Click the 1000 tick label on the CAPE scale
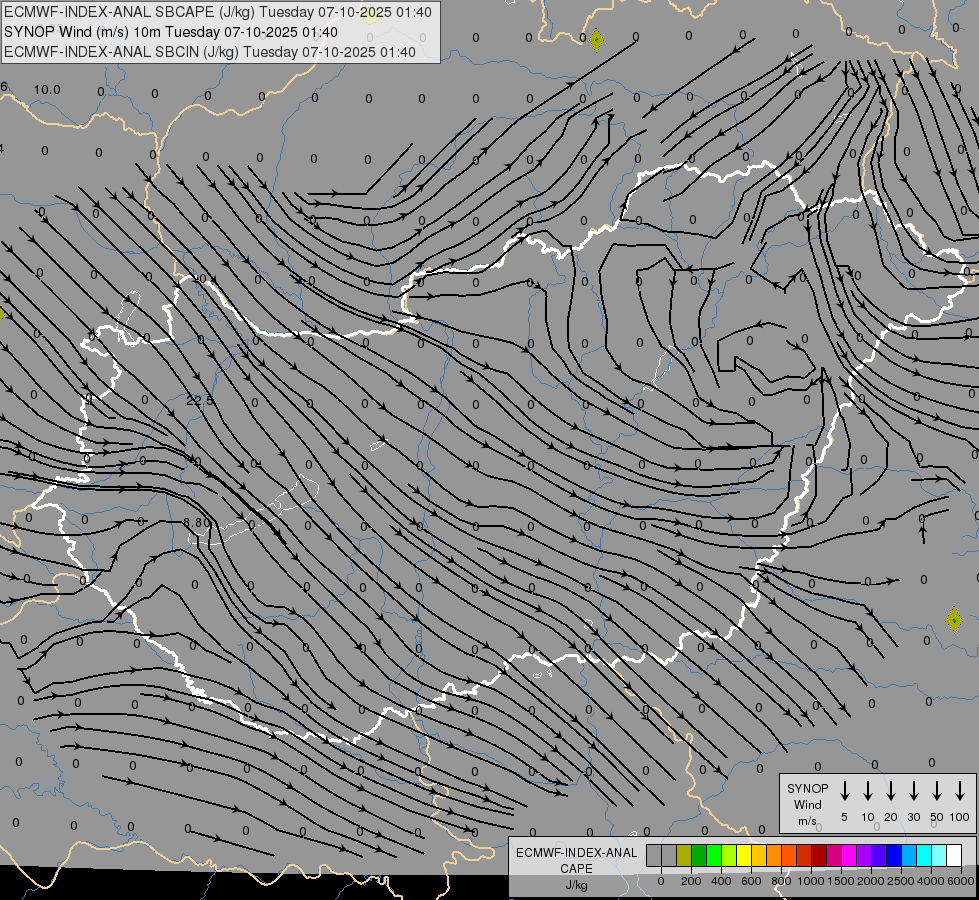This screenshot has width=979, height=900. click(x=811, y=881)
